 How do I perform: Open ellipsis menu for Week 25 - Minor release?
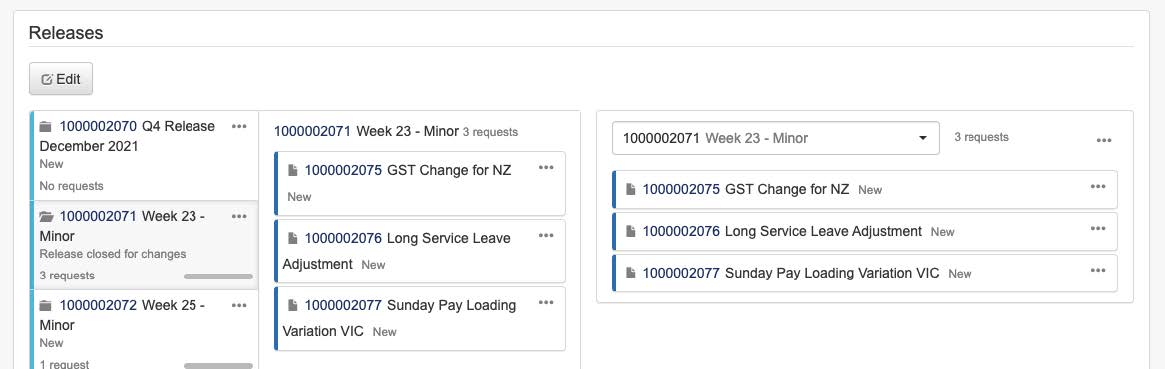238,305
